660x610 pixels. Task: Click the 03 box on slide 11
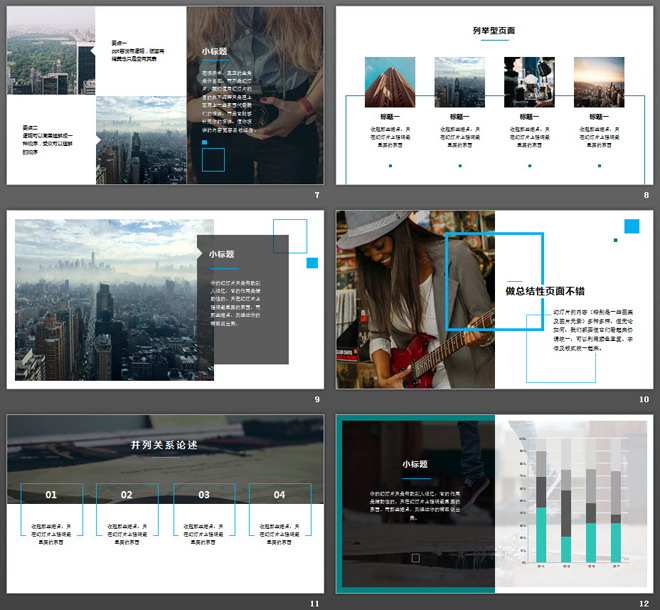[x=204, y=509]
